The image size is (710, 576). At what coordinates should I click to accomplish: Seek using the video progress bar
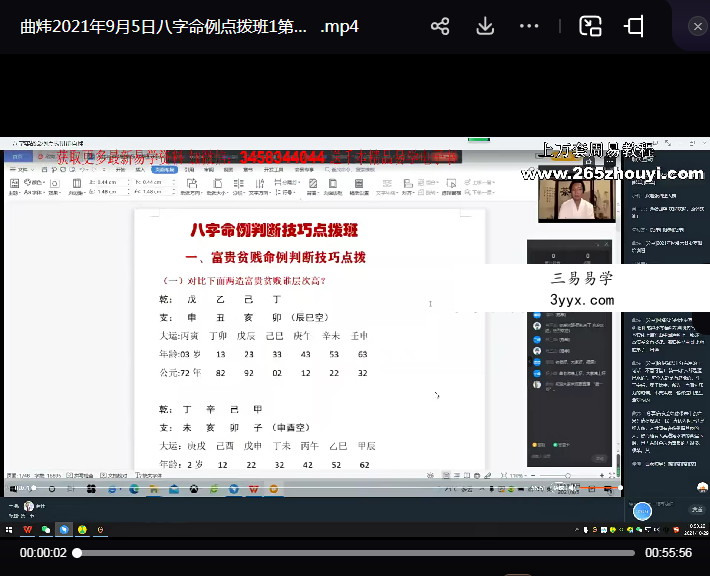click(355, 553)
